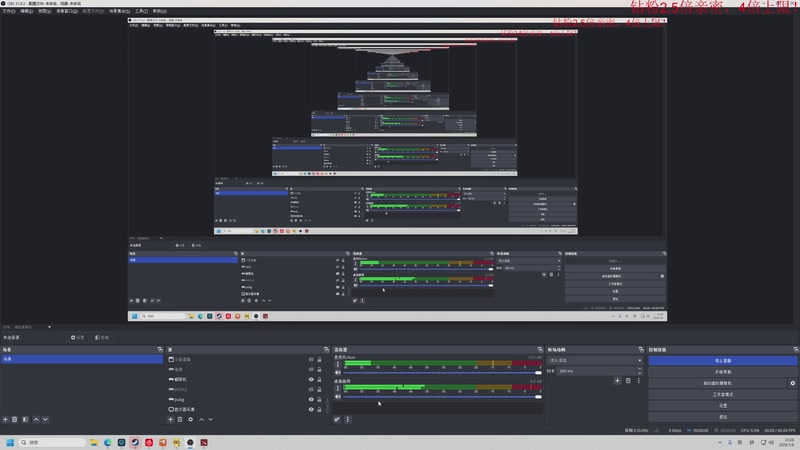Viewport: 800px width, 450px height.
Task: Open virtual camera settings gear
Action: coord(792,383)
